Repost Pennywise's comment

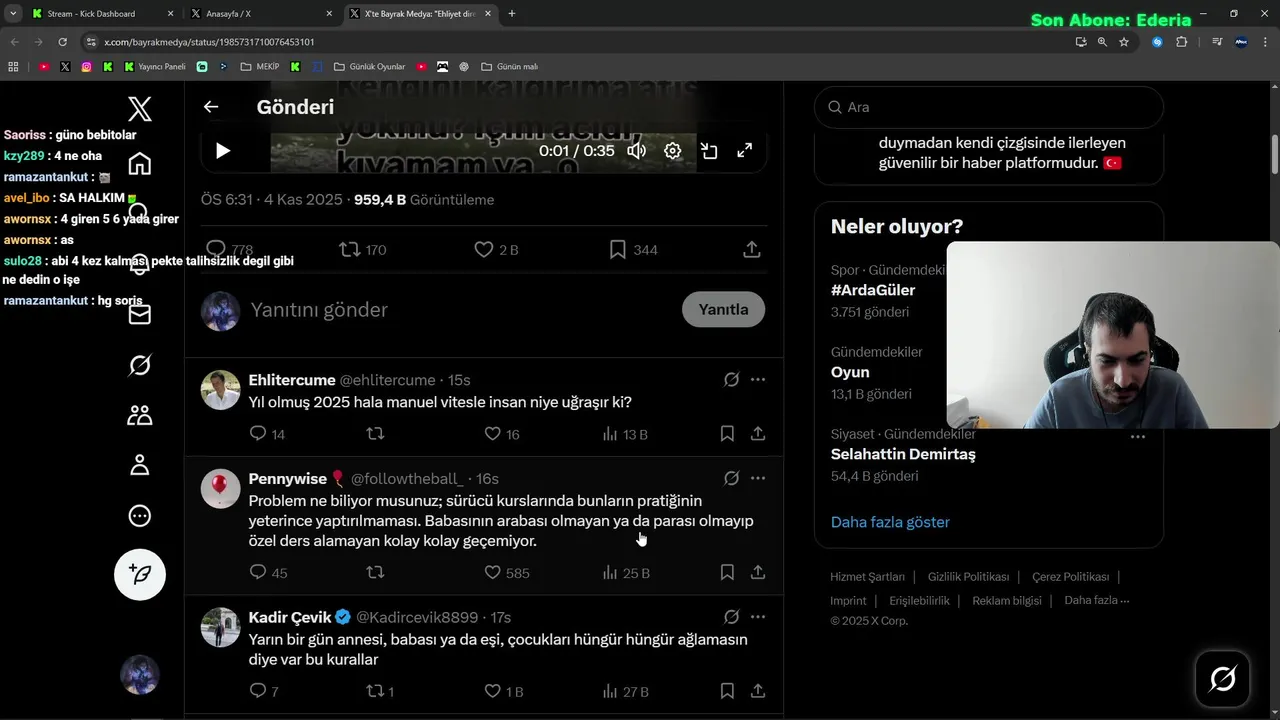(375, 573)
